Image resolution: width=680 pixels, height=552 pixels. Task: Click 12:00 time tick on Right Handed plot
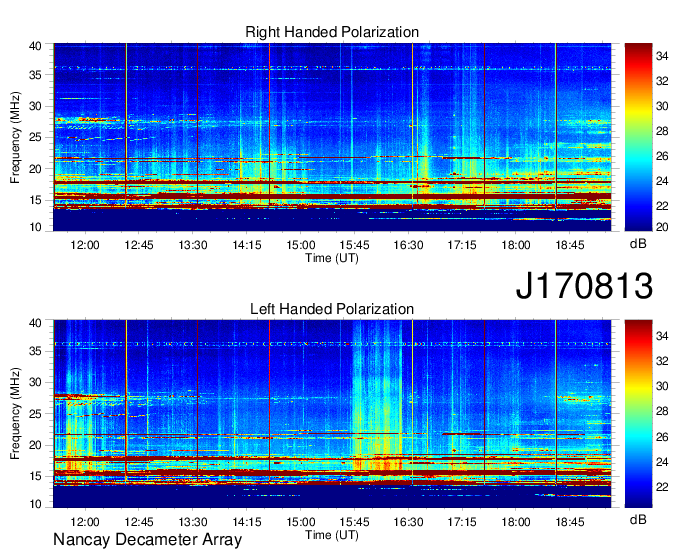click(x=85, y=245)
